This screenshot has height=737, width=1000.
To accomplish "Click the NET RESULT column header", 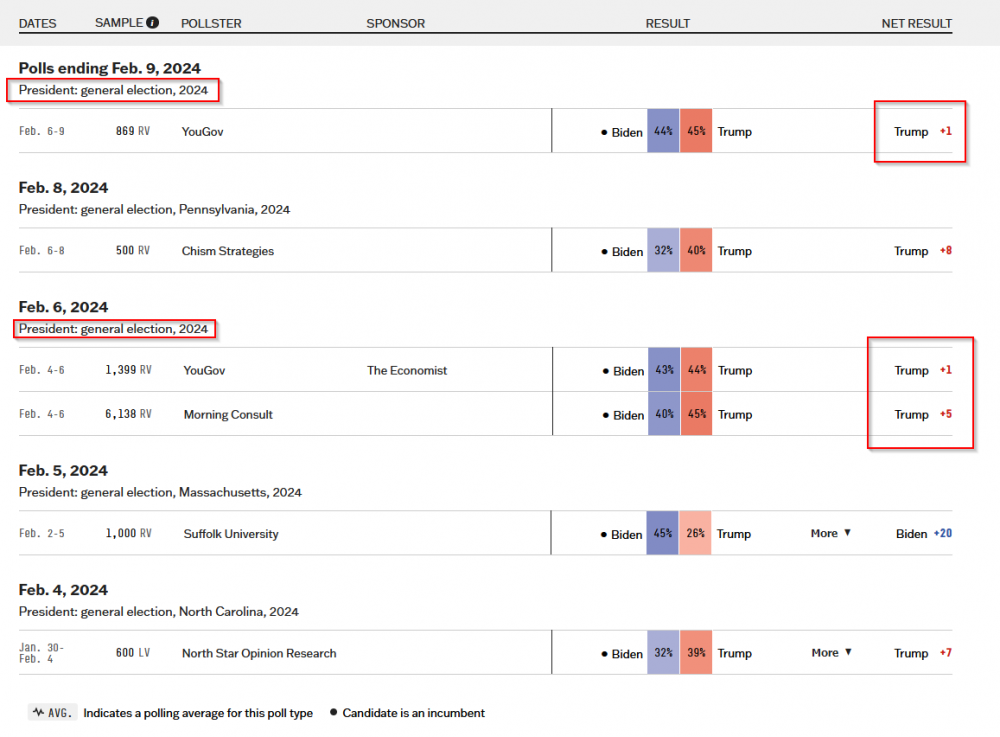I will pos(916,23).
